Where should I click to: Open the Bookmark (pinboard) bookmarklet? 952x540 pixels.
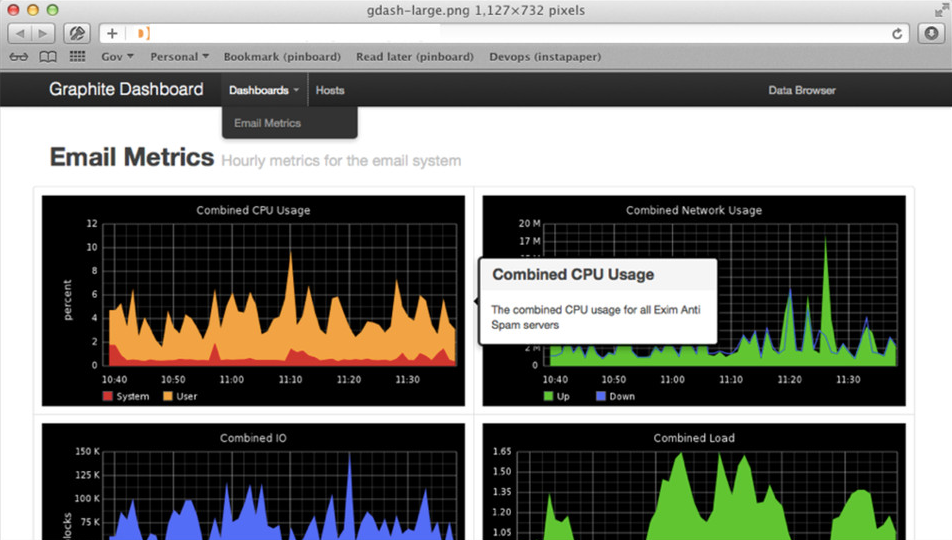pyautogui.click(x=282, y=56)
